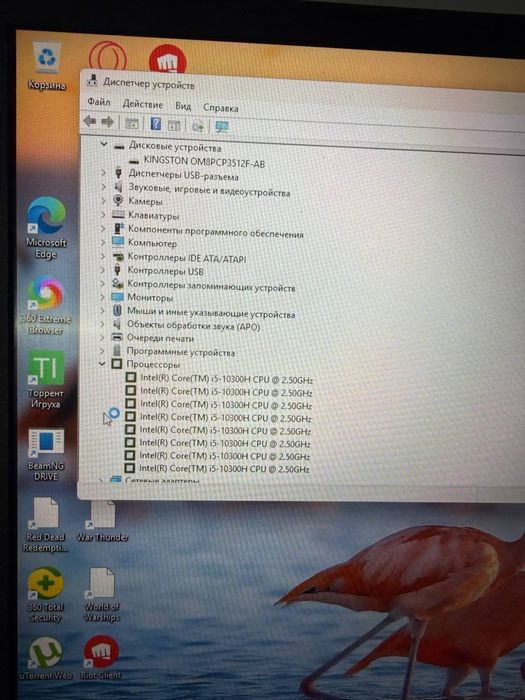Open the Файл menu
The width and height of the screenshot is (525, 700).
tap(99, 102)
